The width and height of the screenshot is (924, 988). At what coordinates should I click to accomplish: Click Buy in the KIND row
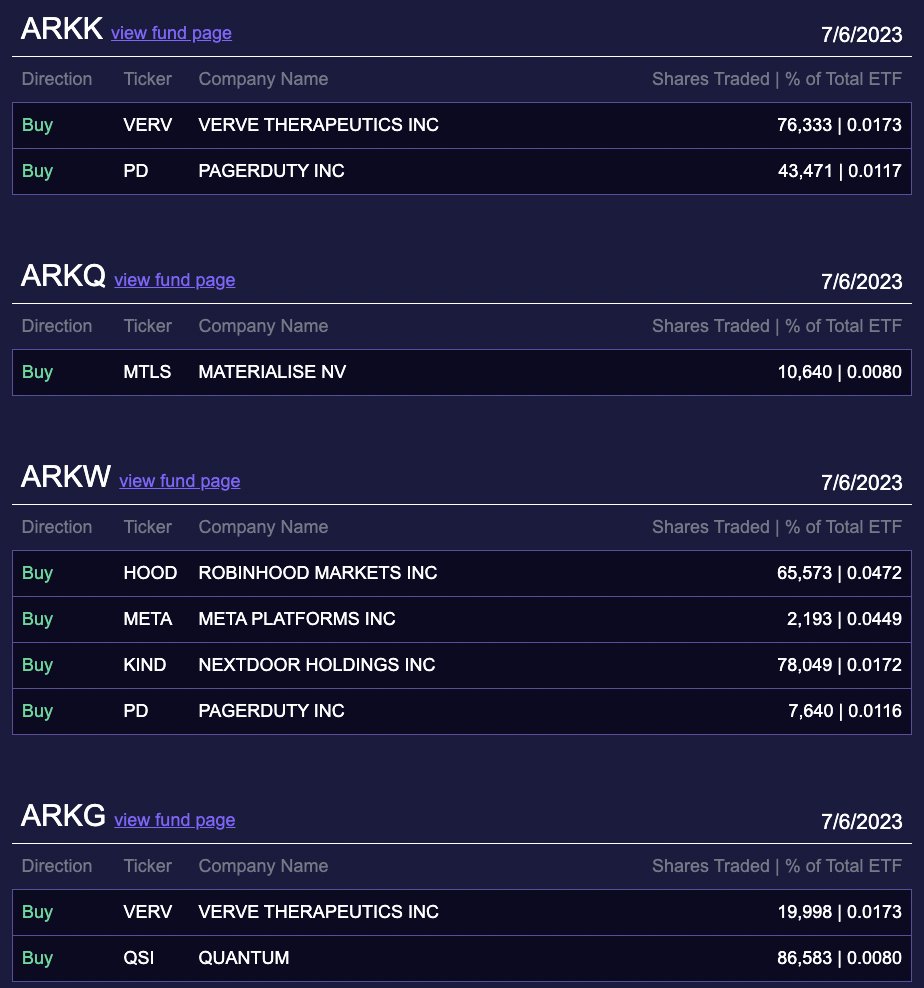point(37,665)
